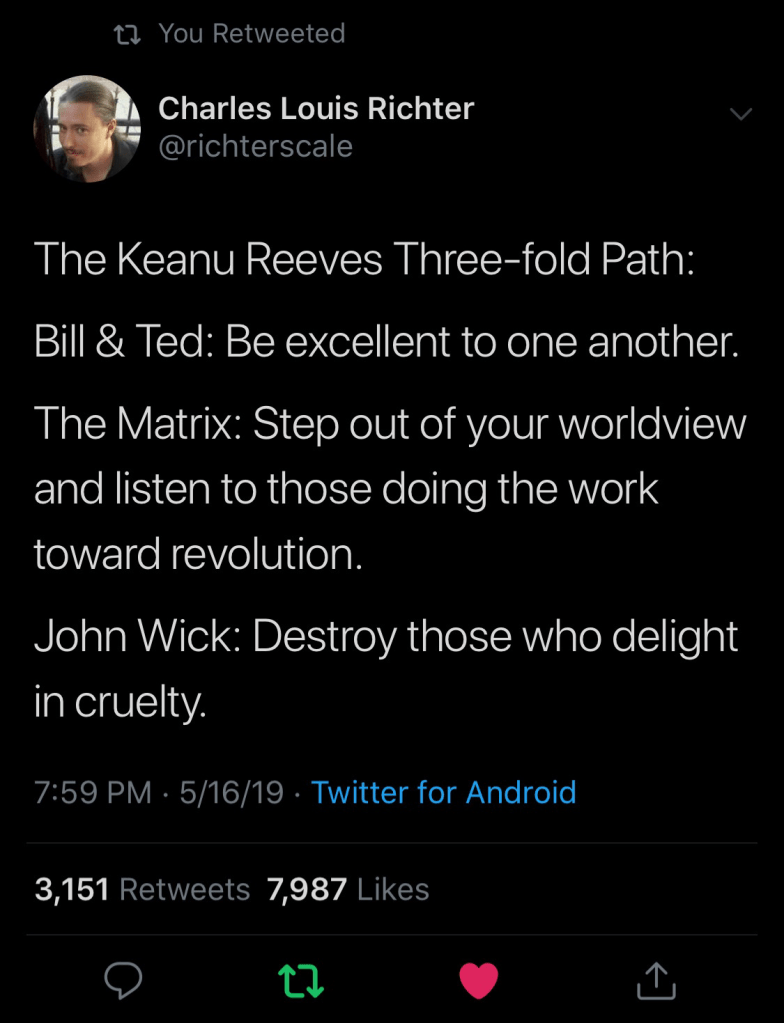Viewport: 784px width, 1023px height.
Task: Click the 'The Matrix: Step out' line
Action: (390, 425)
